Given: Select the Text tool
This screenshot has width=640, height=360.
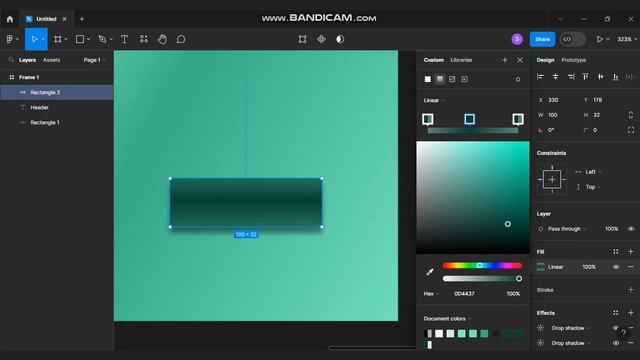Looking at the screenshot, I should pos(124,39).
